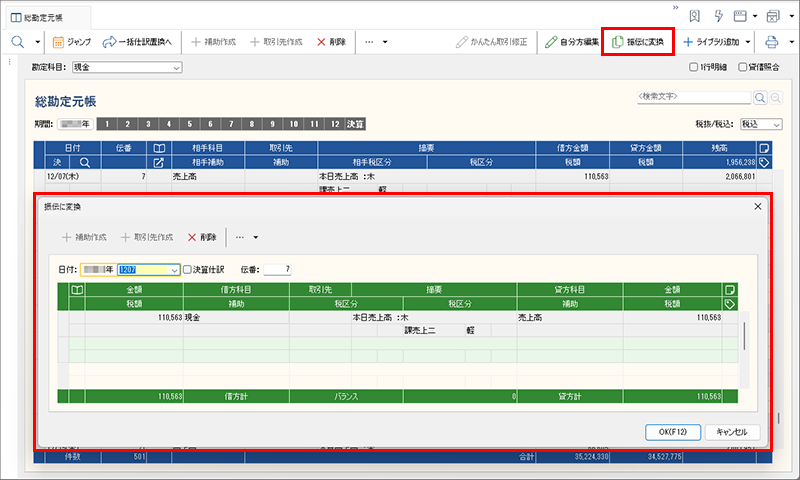Expand the 勘定科目 dropdown showing 現金

[176, 67]
